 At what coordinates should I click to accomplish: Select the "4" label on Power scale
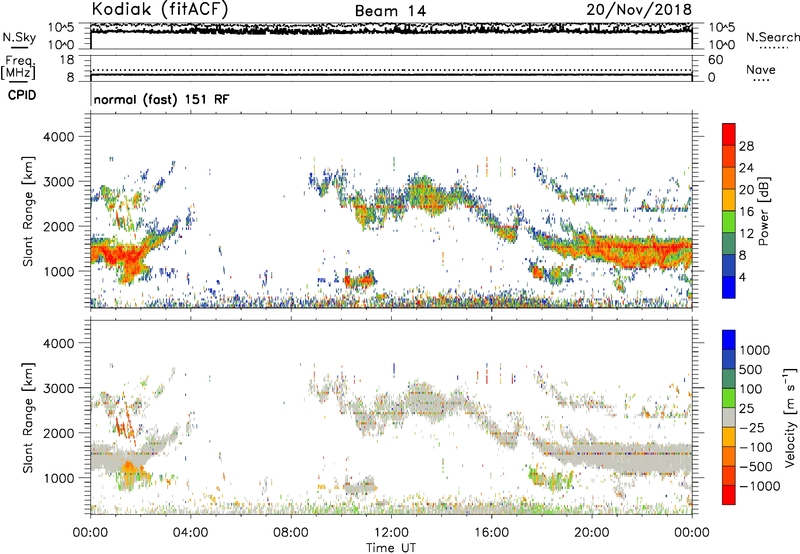pos(742,278)
